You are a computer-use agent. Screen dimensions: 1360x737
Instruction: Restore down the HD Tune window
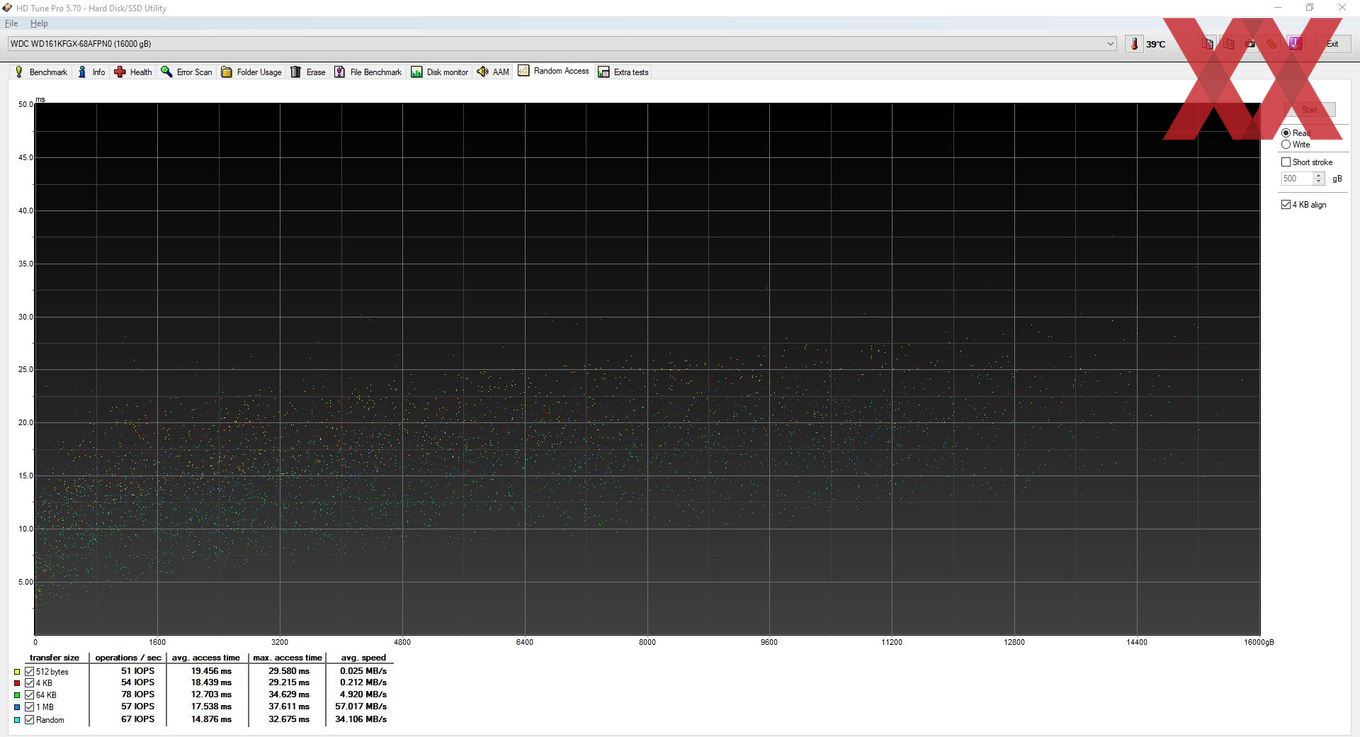[x=1309, y=8]
